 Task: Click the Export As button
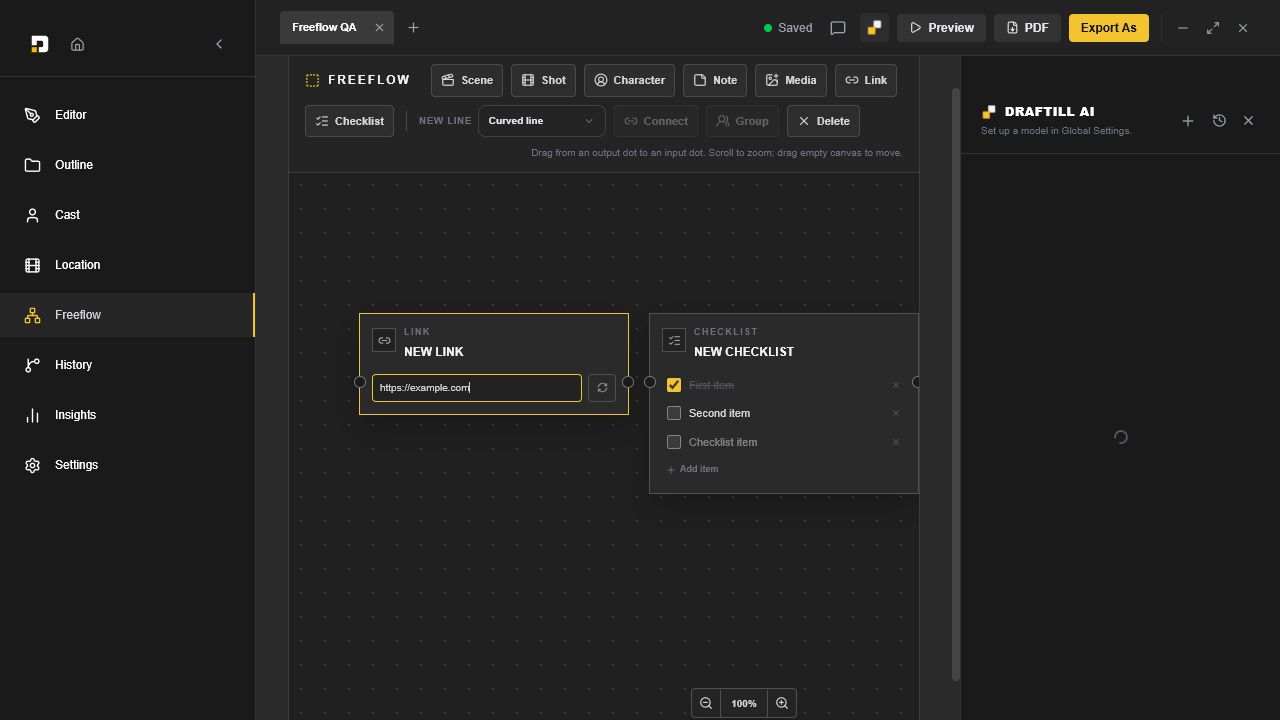(1108, 28)
